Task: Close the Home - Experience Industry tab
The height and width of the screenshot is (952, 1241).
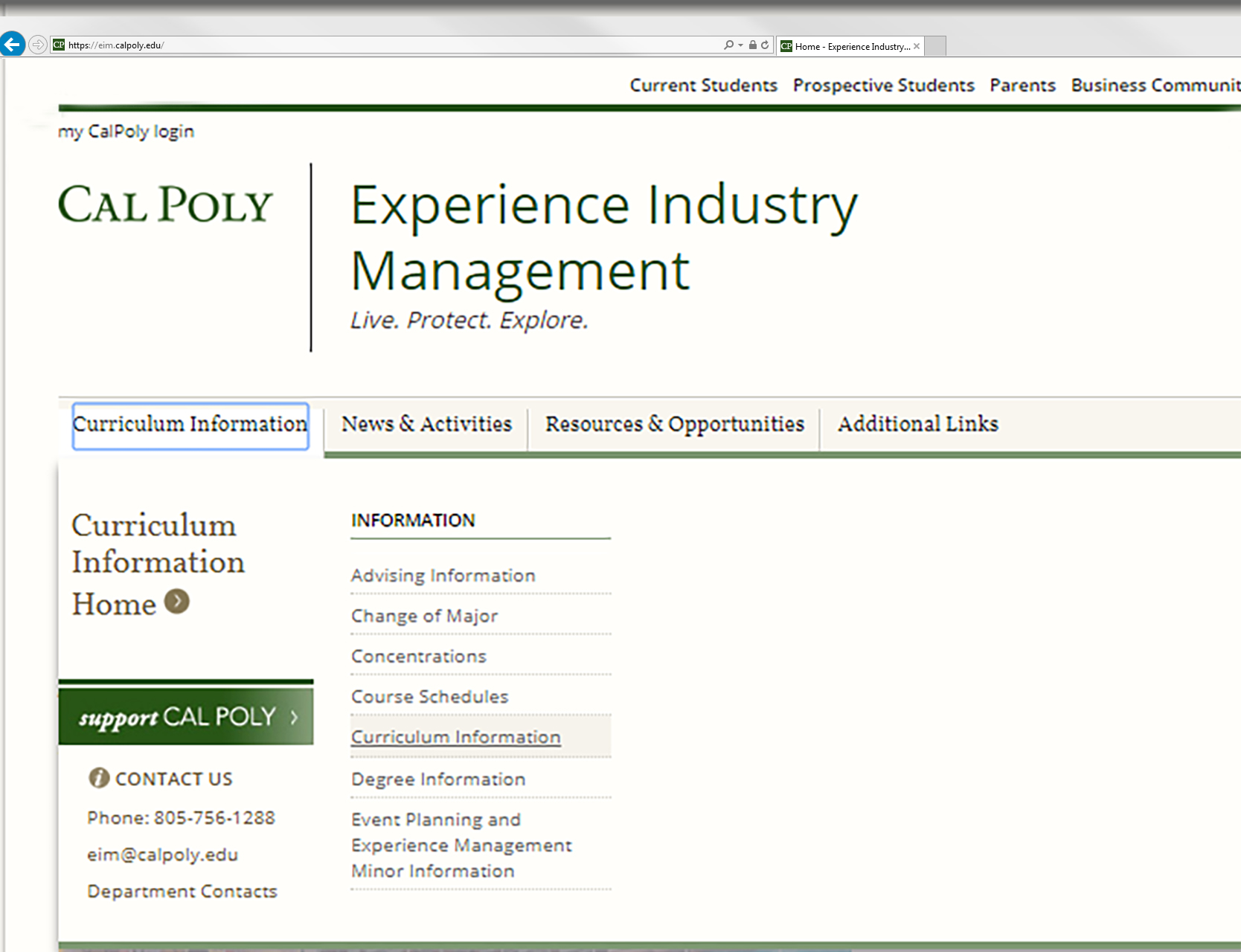Action: [917, 46]
